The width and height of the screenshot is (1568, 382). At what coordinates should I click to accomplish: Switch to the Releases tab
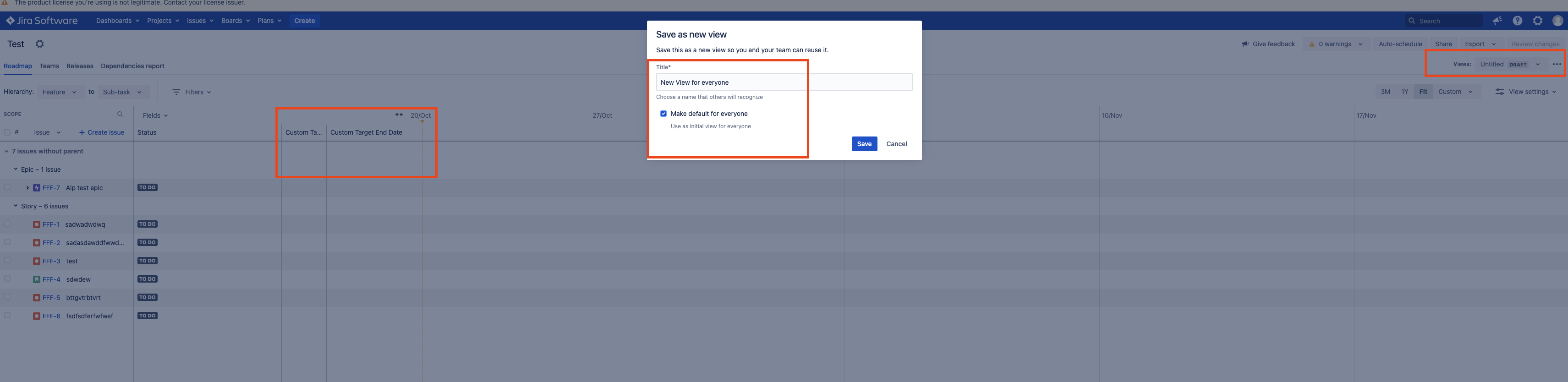tap(80, 66)
